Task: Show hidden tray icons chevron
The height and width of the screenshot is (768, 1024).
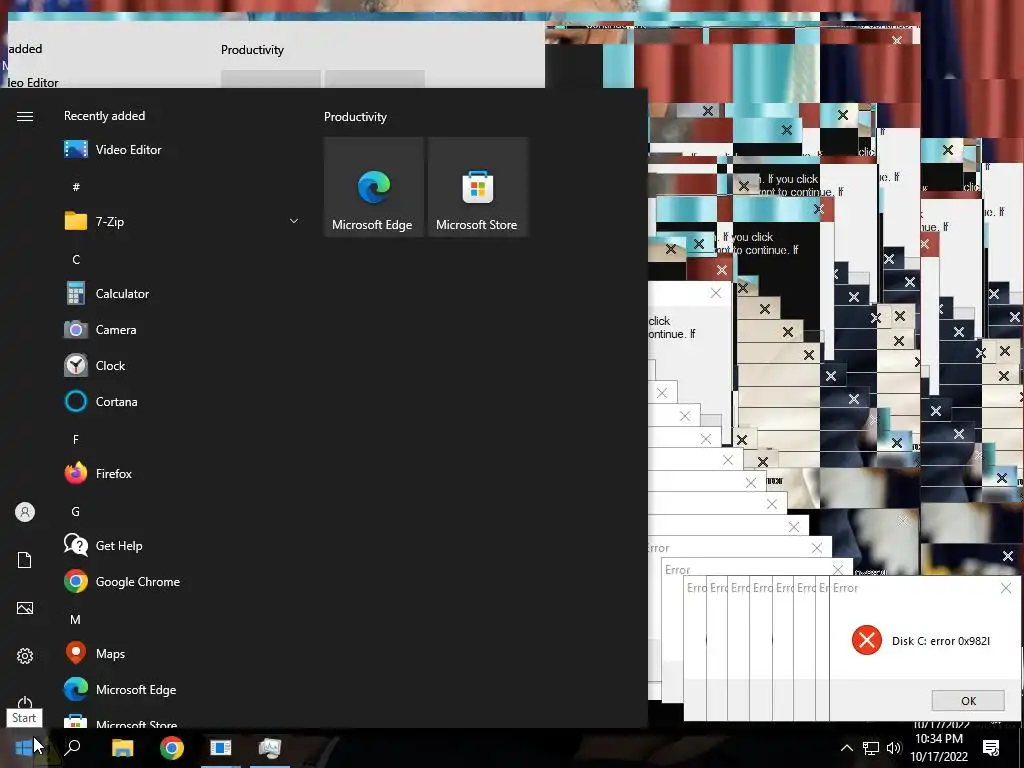Action: click(846, 748)
